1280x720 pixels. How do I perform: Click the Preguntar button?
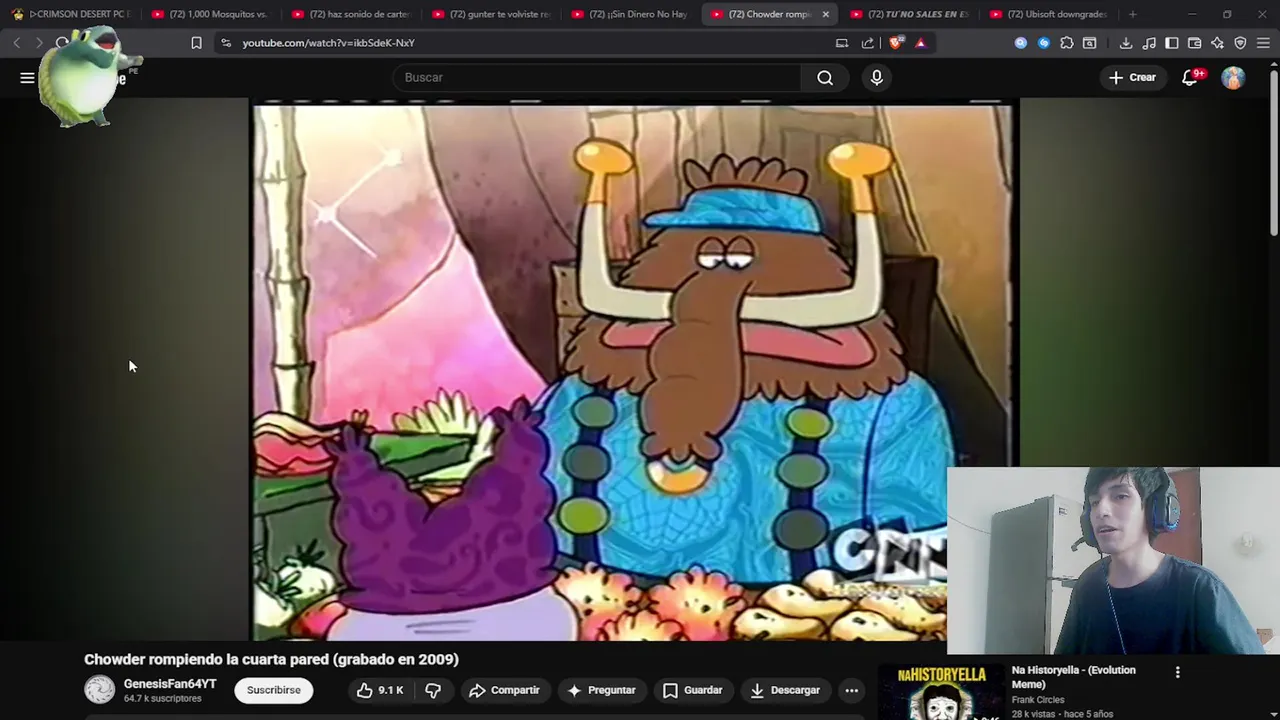(x=601, y=690)
